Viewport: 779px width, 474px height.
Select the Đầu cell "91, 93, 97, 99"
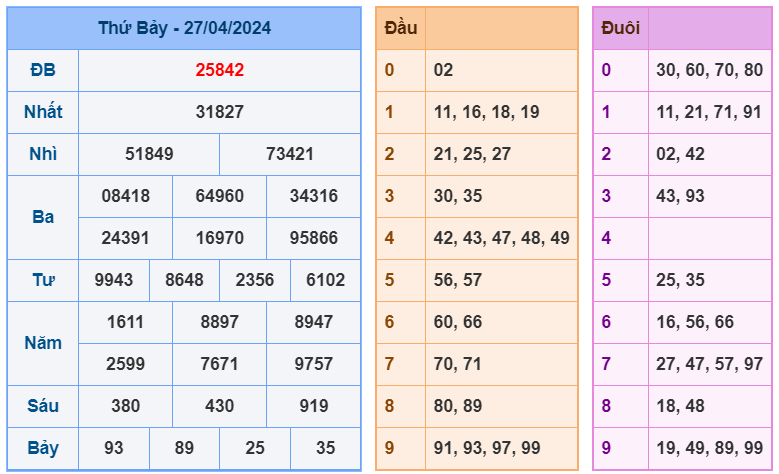[487, 448]
